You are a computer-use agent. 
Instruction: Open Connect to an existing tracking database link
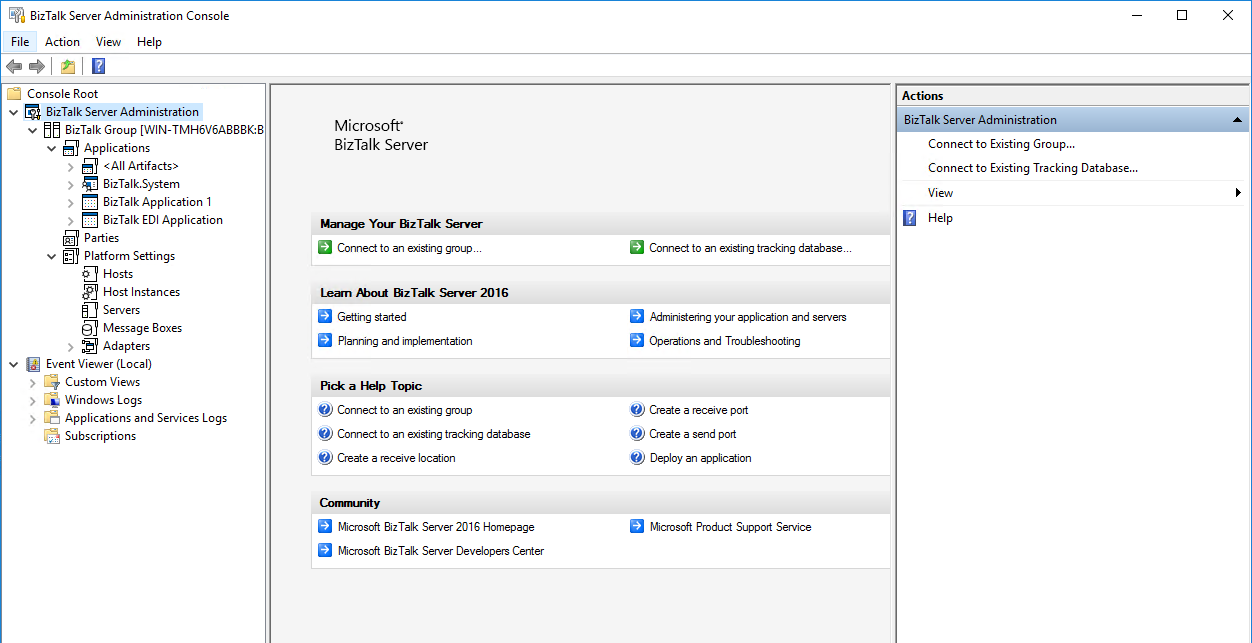750,248
